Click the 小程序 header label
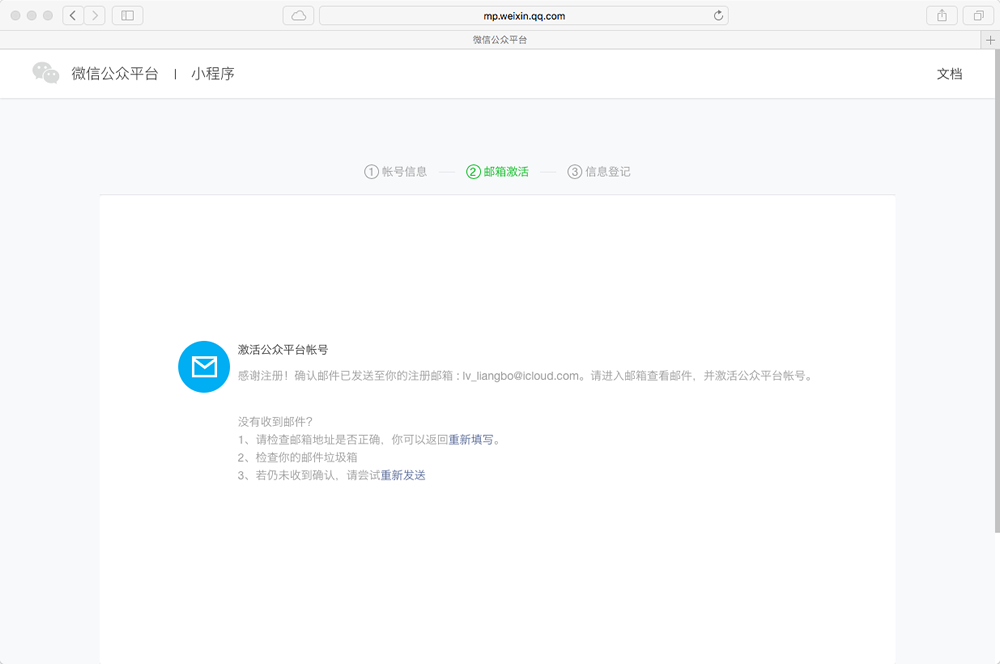 click(x=213, y=74)
